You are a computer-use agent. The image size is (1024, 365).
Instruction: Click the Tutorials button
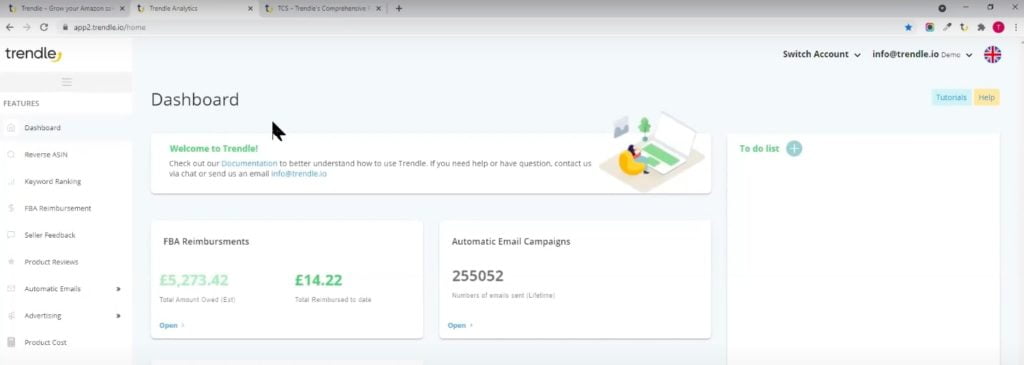[951, 98]
